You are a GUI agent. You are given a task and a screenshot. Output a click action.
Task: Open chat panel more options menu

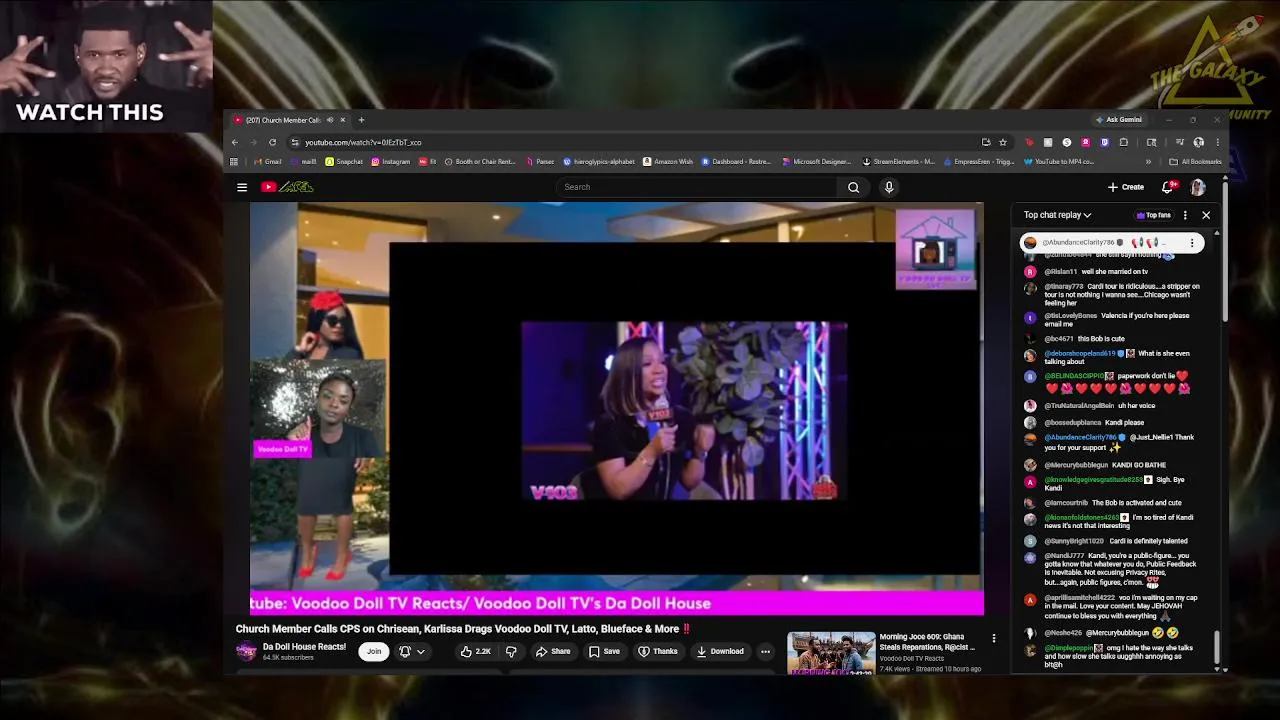(x=1185, y=215)
